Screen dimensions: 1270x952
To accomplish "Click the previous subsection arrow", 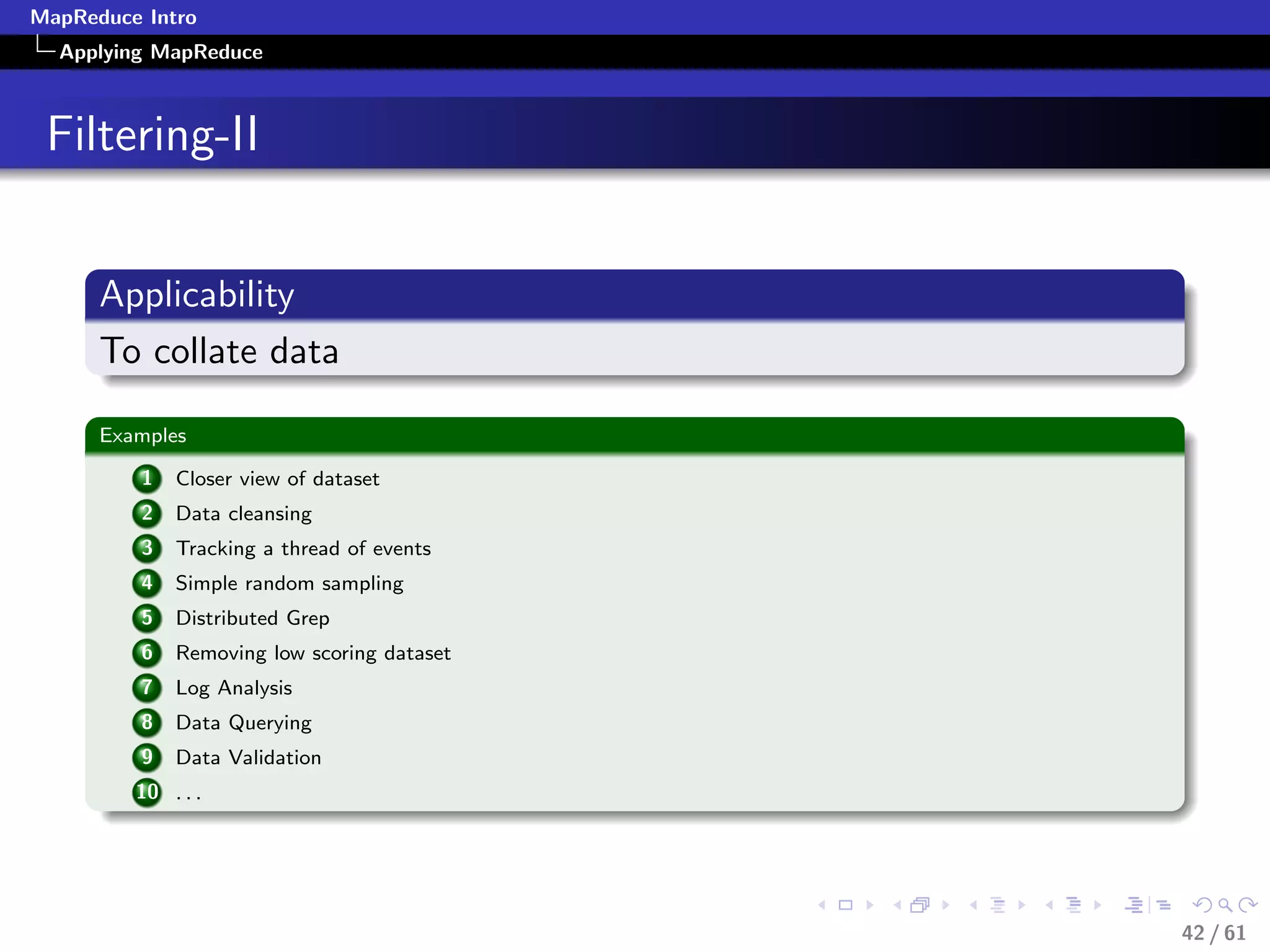I will (974, 906).
